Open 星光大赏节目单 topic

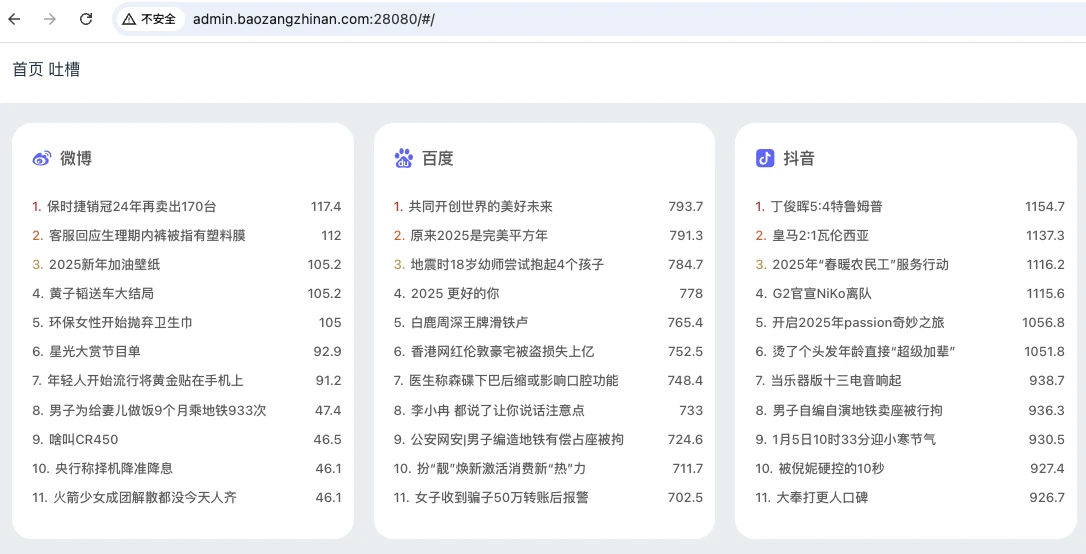pos(95,352)
